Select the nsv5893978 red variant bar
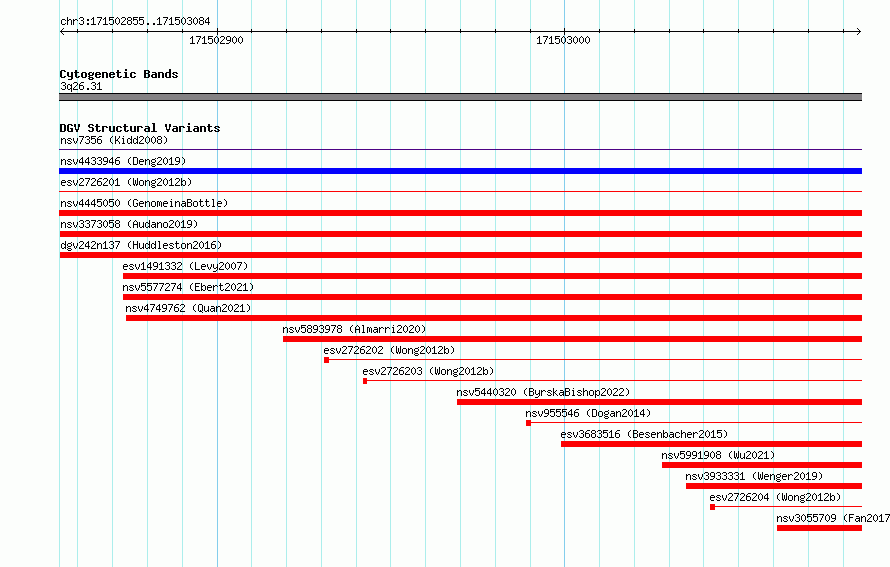Image resolution: width=890 pixels, height=567 pixels. click(572, 339)
